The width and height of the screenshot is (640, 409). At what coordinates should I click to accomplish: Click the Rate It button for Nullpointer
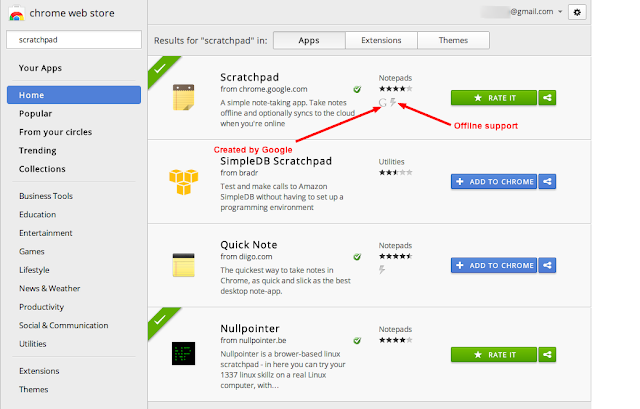[494, 355]
